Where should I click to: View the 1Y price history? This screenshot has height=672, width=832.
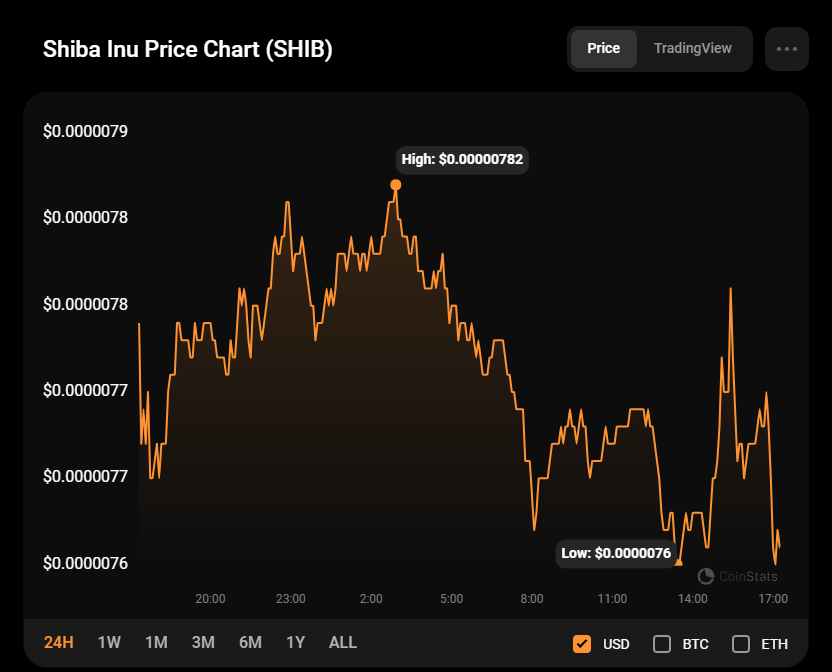pos(295,642)
